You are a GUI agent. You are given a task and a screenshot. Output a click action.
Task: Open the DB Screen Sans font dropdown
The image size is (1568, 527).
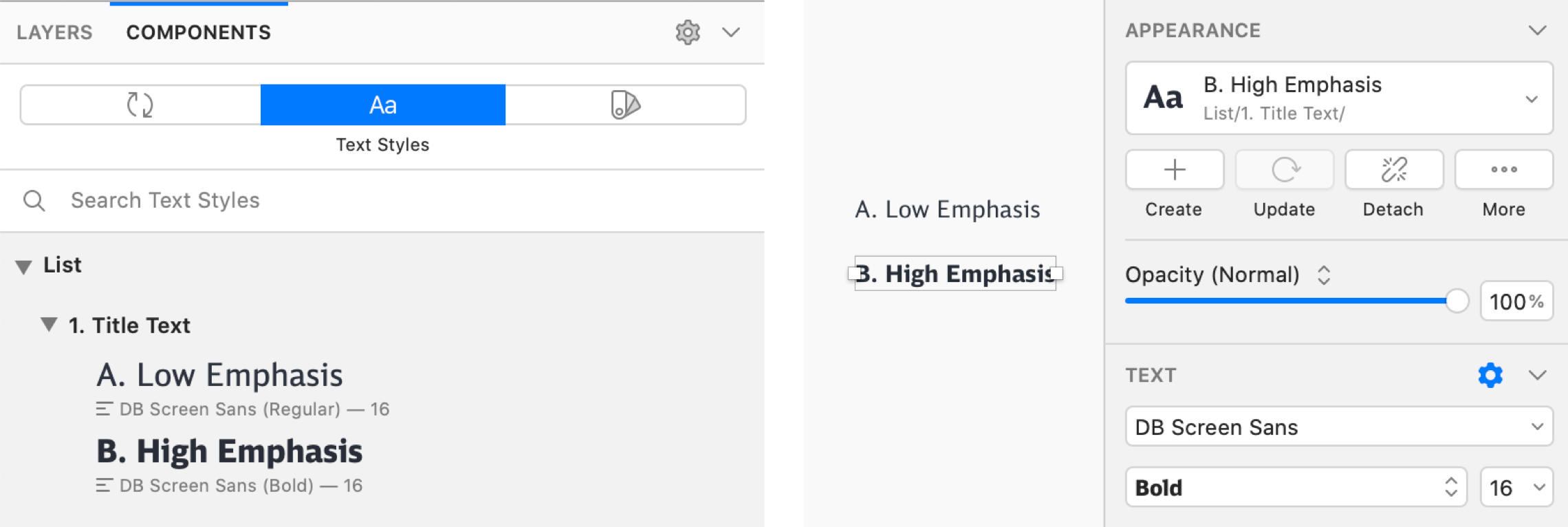tap(1339, 427)
